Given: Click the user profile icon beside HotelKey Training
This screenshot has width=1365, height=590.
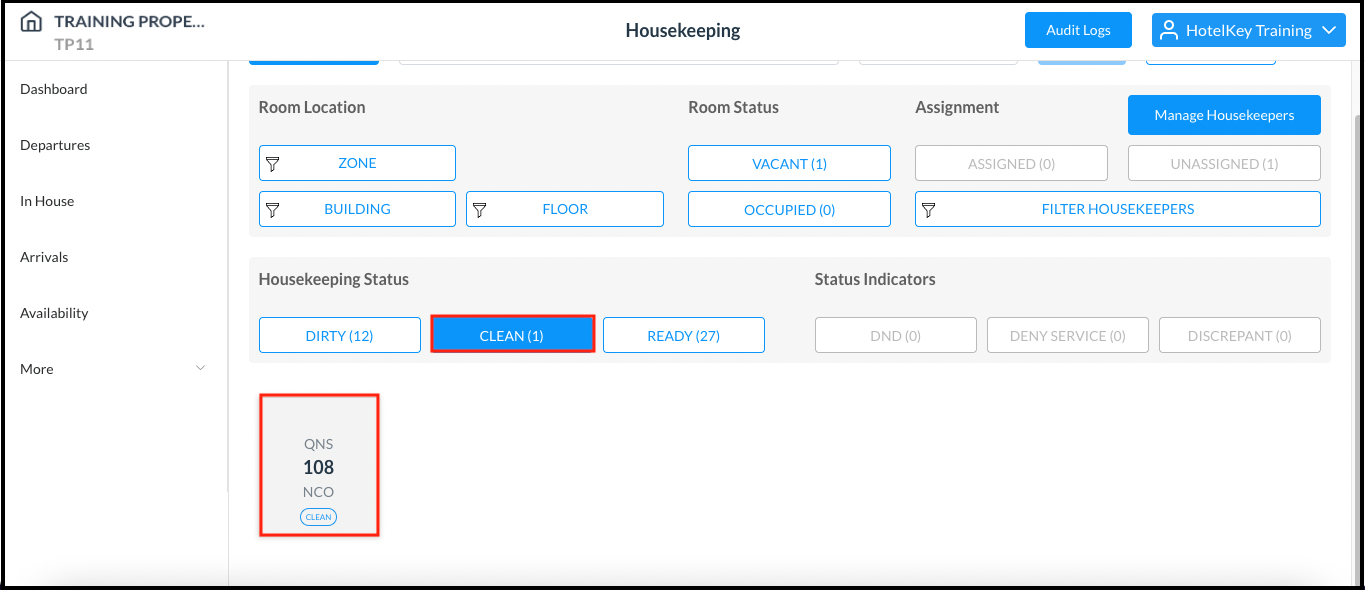Looking at the screenshot, I should [x=1167, y=30].
